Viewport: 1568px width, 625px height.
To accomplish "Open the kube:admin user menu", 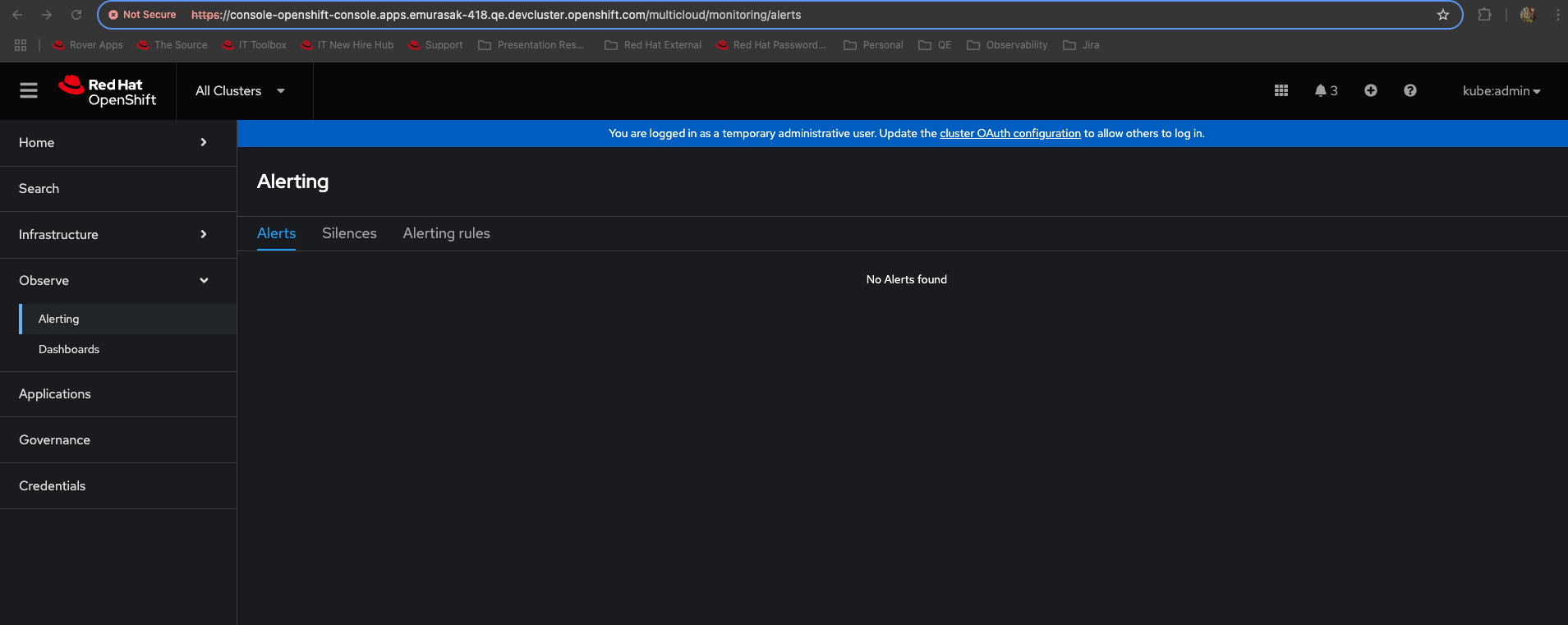I will point(1501,91).
